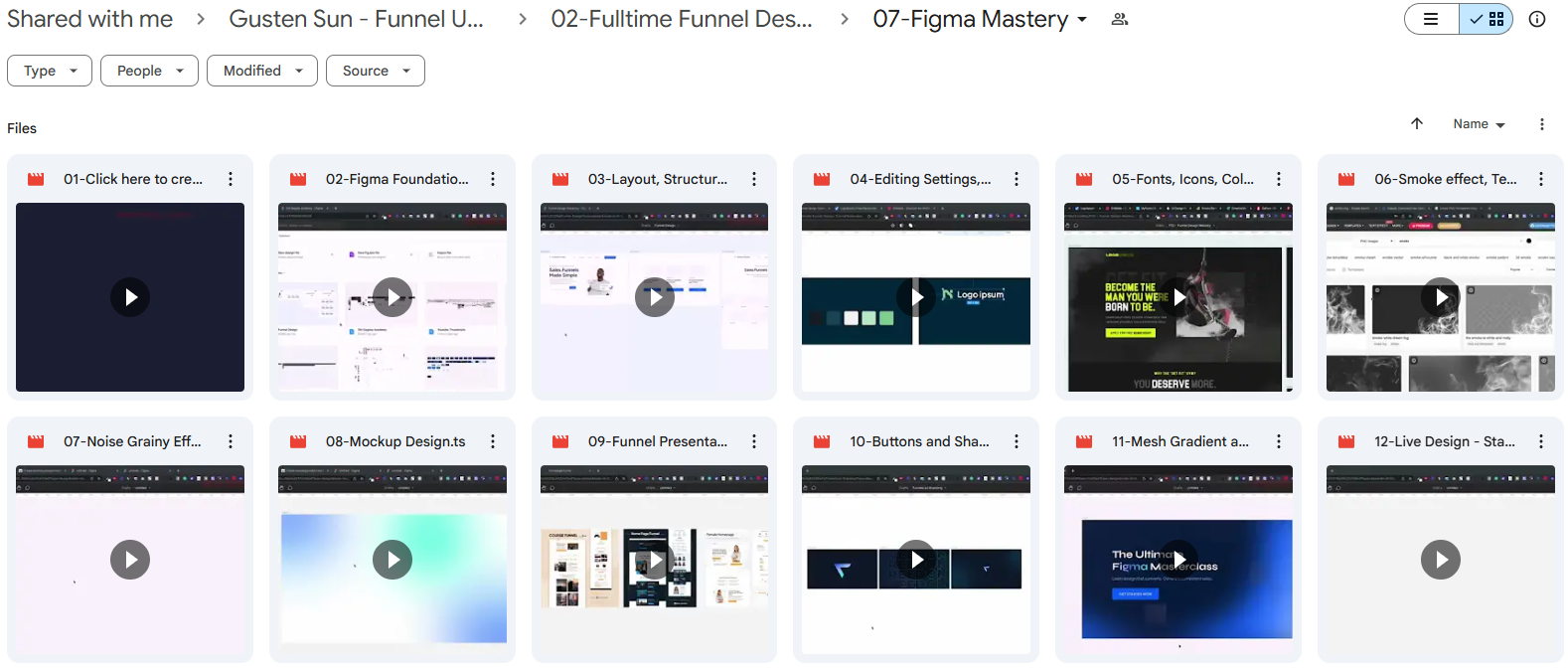1568x668 pixels.
Task: Click the video file icon beside 07-Noise Grainy Eff...
Action: [x=36, y=441]
